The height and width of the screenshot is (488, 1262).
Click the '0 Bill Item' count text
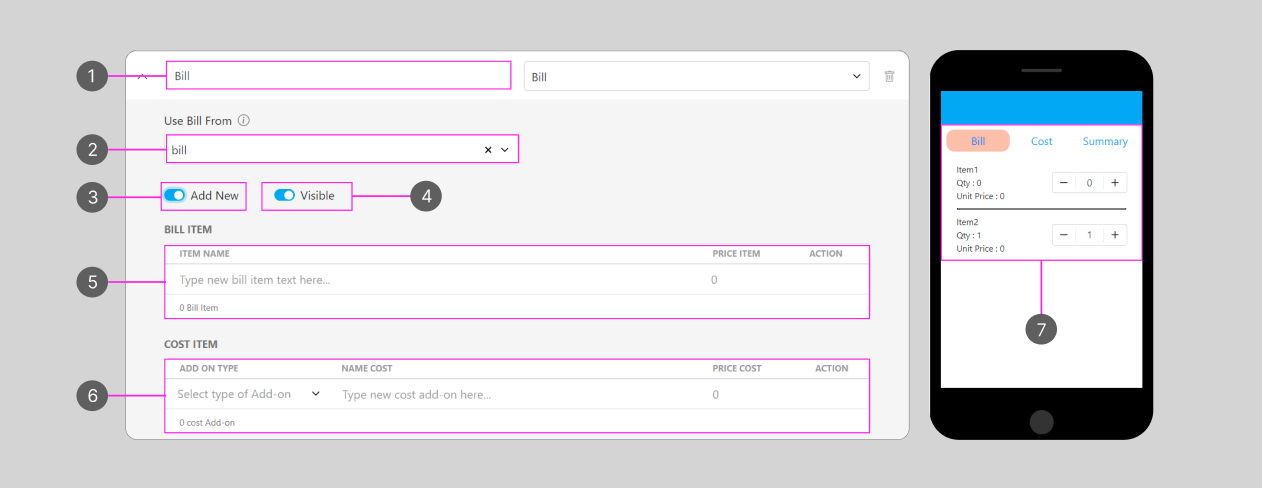[199, 307]
